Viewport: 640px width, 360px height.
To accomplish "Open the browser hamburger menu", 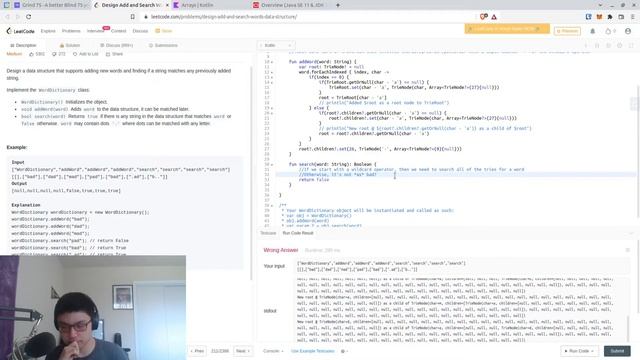I will (633, 17).
